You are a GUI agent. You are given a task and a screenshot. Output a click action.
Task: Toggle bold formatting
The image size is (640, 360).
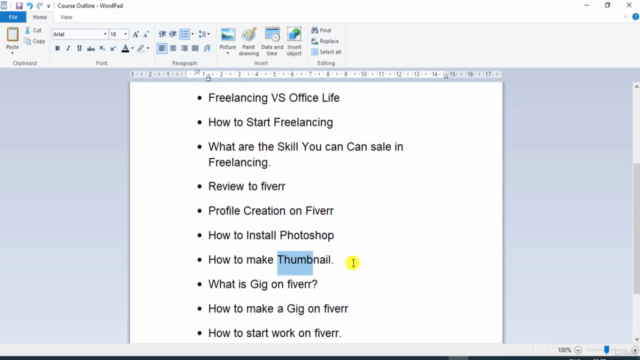(x=57, y=49)
